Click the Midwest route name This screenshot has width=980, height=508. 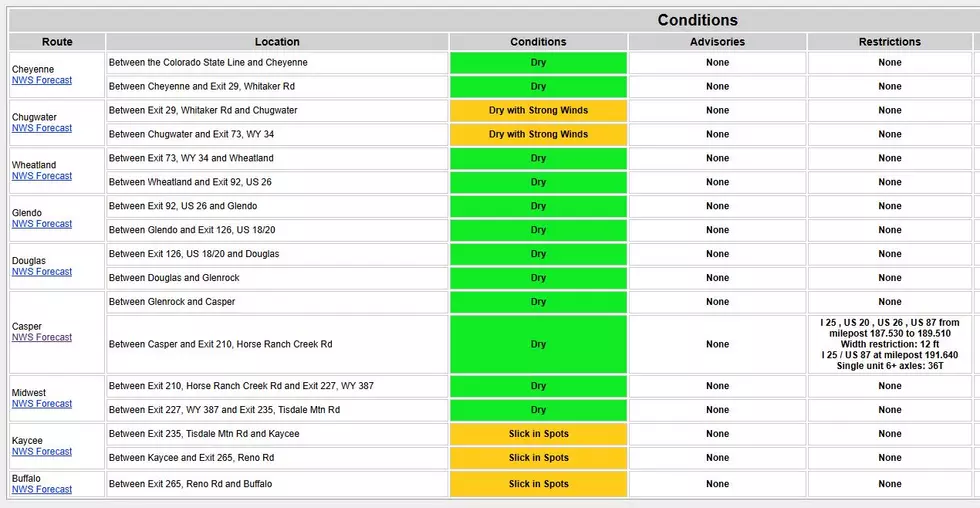click(x=29, y=392)
